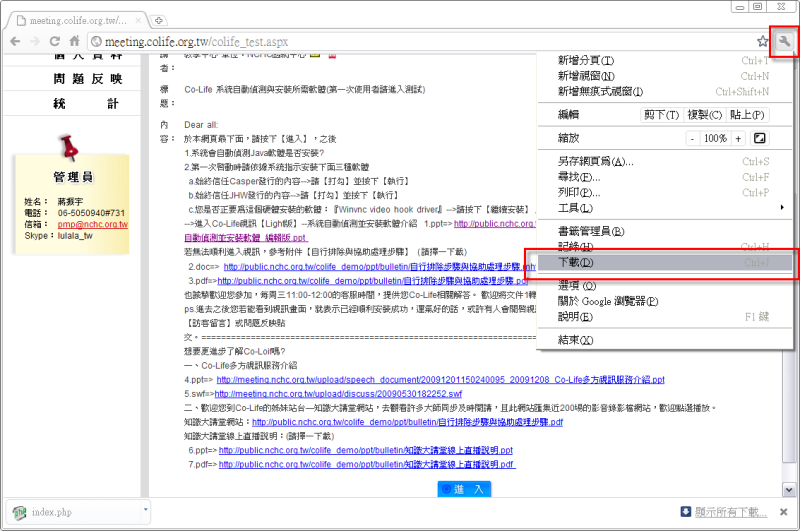Click the 貼上(P) paste button

tap(747, 115)
